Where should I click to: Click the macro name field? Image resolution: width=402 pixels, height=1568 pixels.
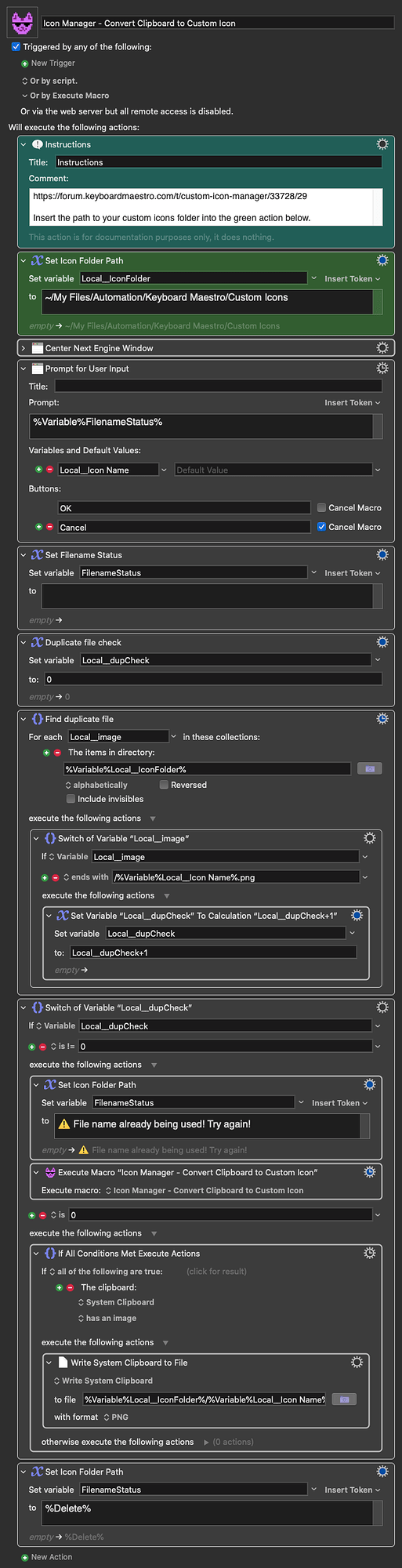(218, 23)
